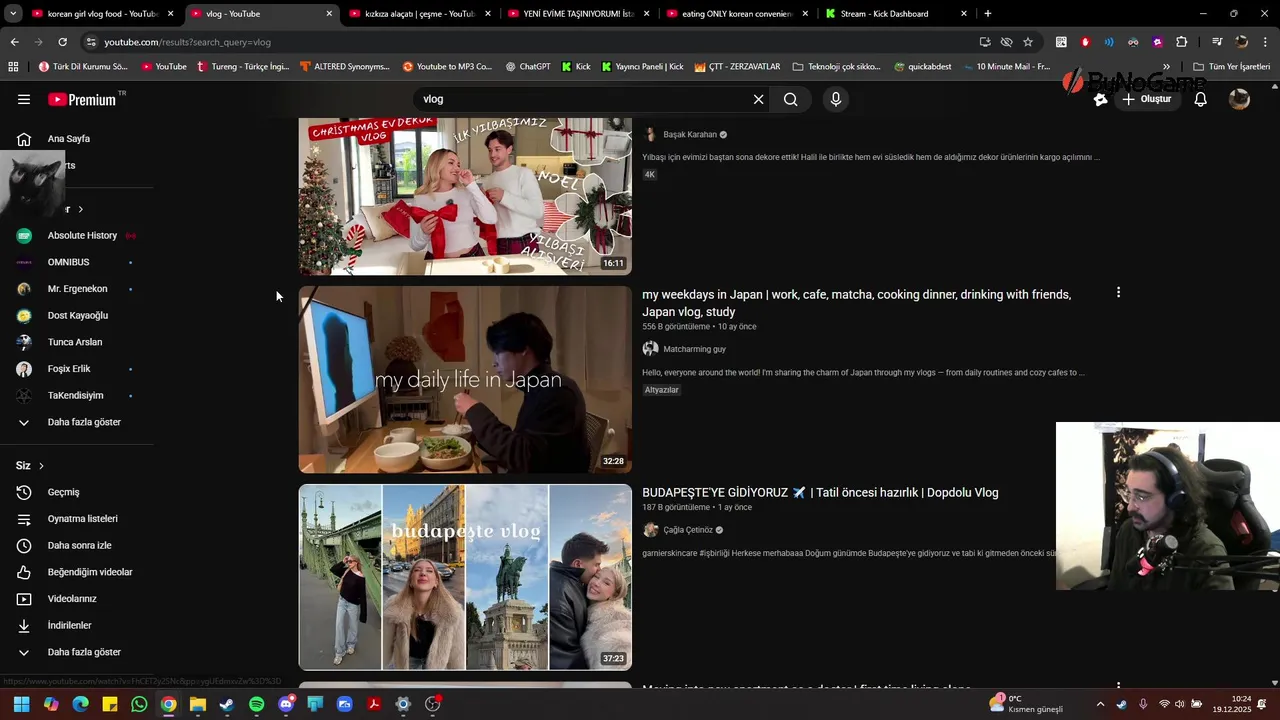Bookmark this page with star icon
Image resolution: width=1280 pixels, height=720 pixels.
coord(1028,42)
